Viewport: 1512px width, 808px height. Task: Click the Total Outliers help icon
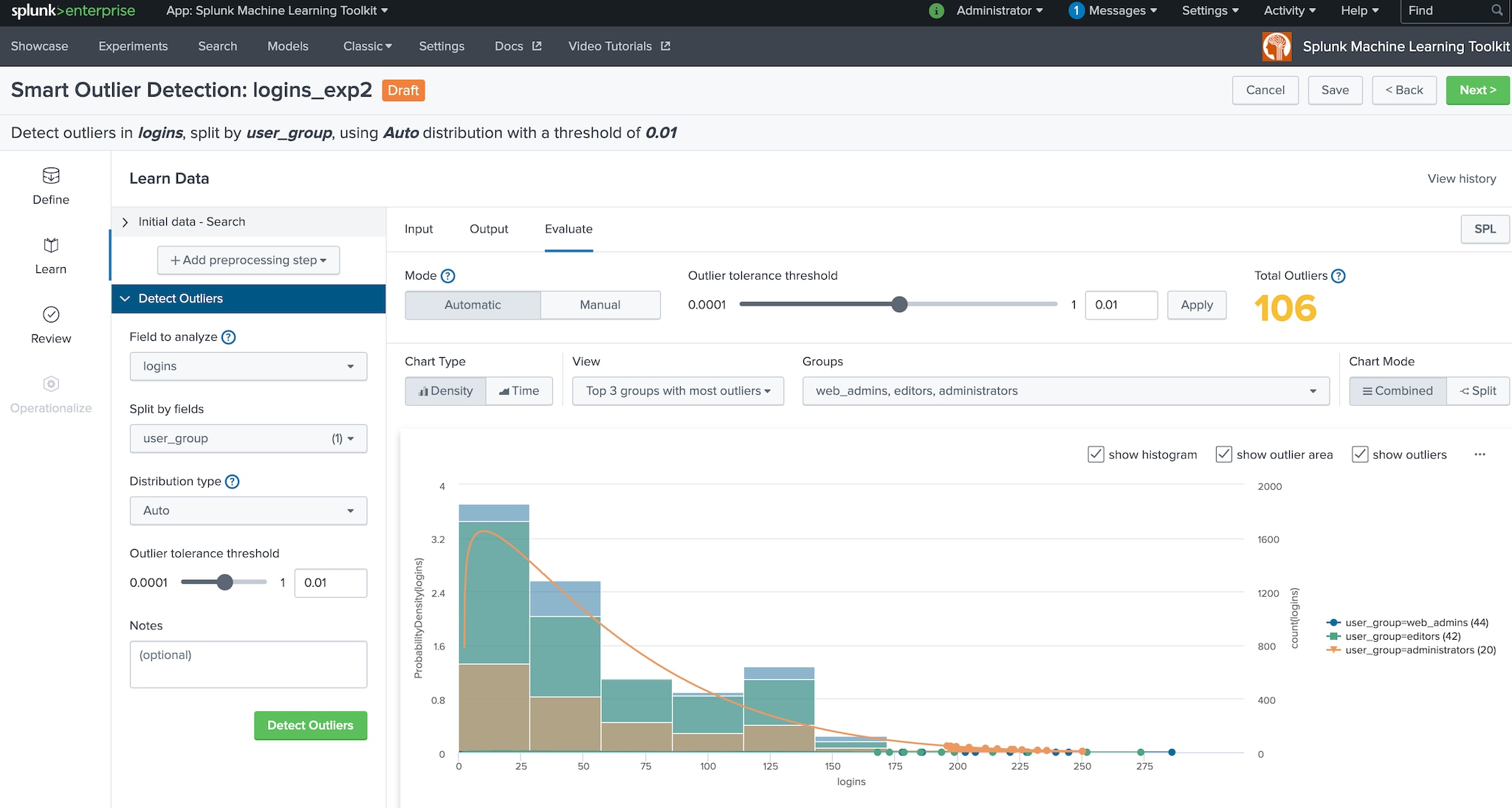1338,276
